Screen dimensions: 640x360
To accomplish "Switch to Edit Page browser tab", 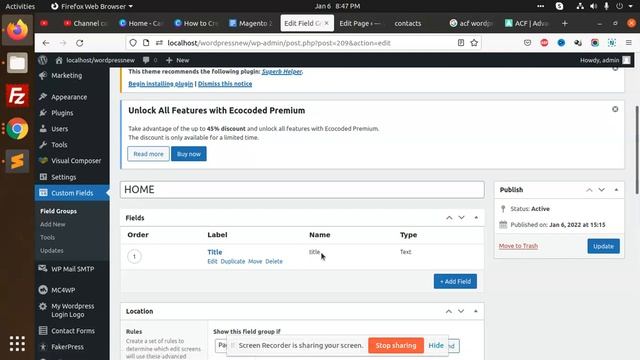I will [x=360, y=24].
